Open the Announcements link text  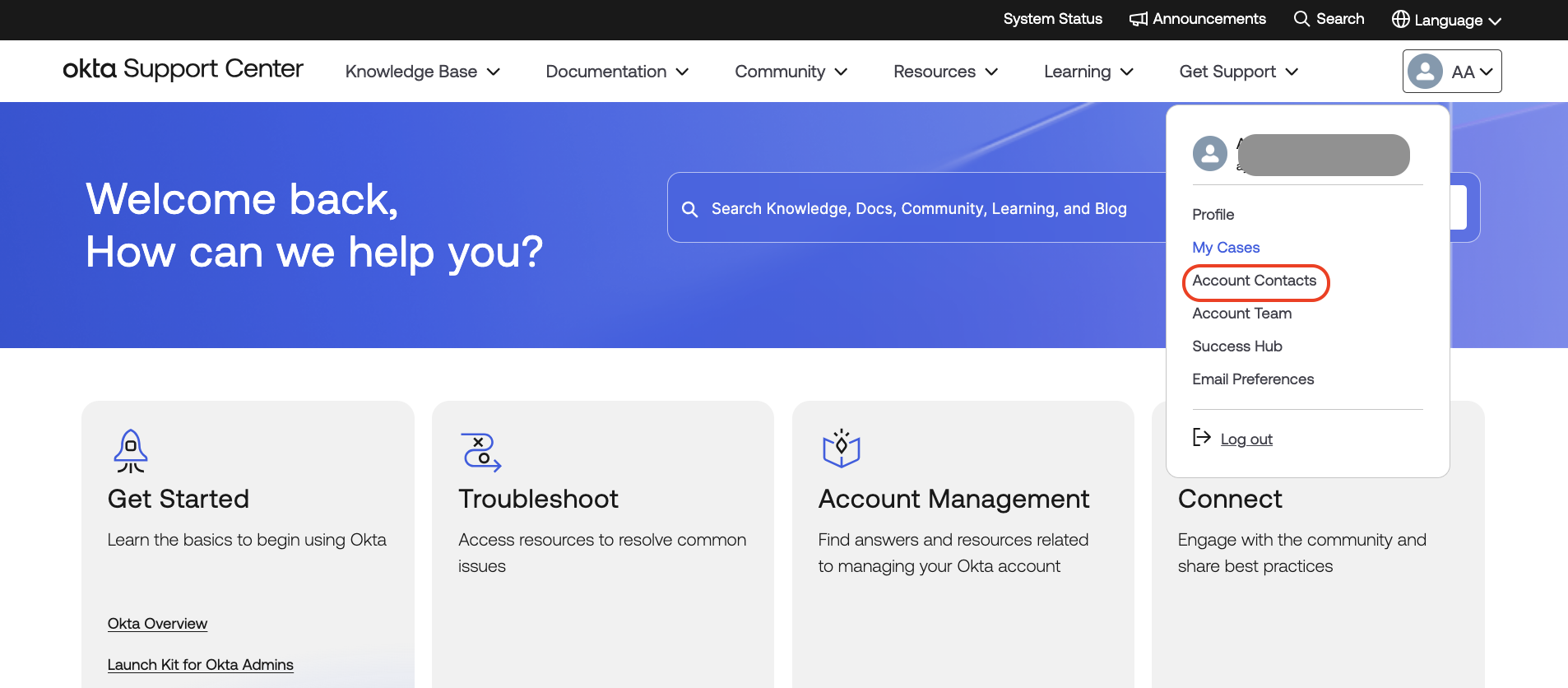click(1209, 19)
